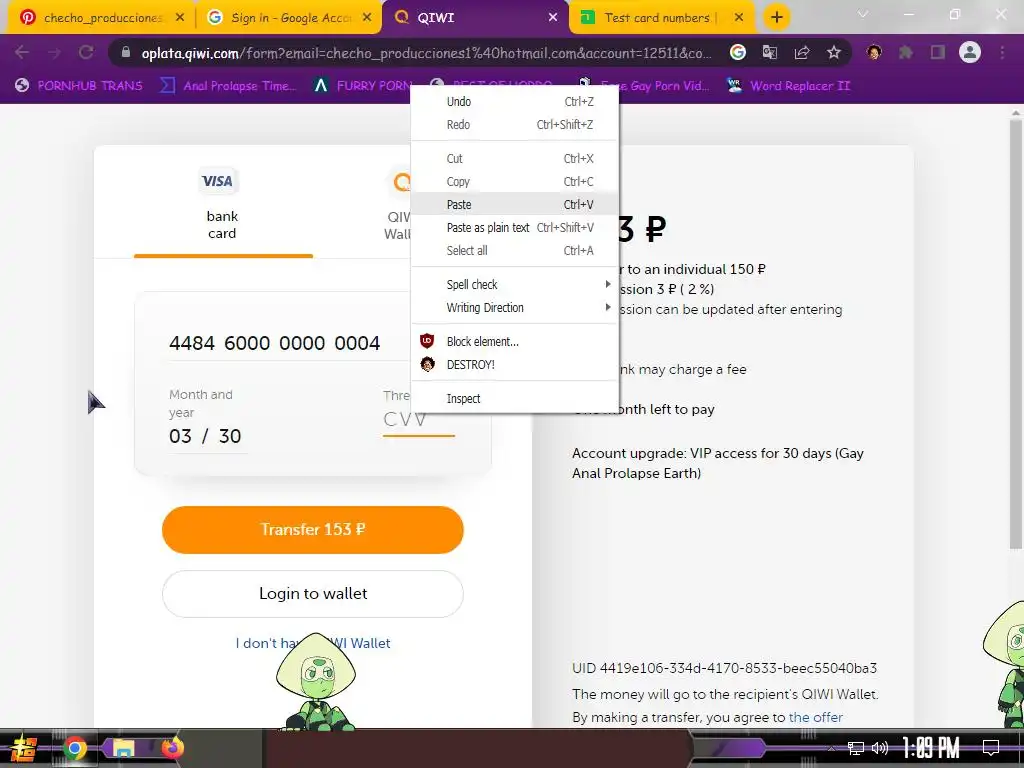Open the tab search chevron
Viewport: 1024px width, 768px height.
point(863,14)
